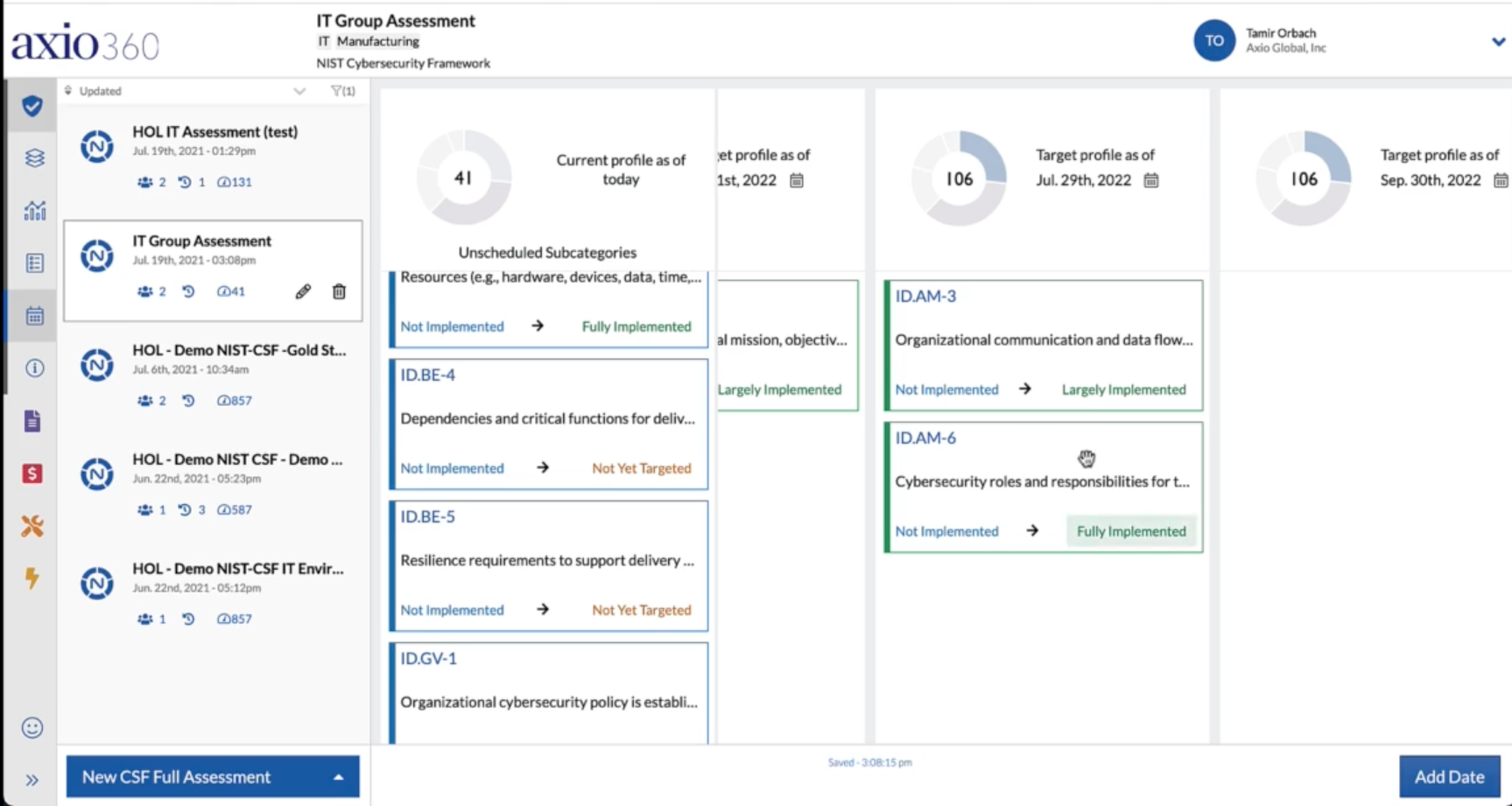Click history icon on HOL IT Assessment (test)
1512x806 pixels.
click(x=185, y=182)
